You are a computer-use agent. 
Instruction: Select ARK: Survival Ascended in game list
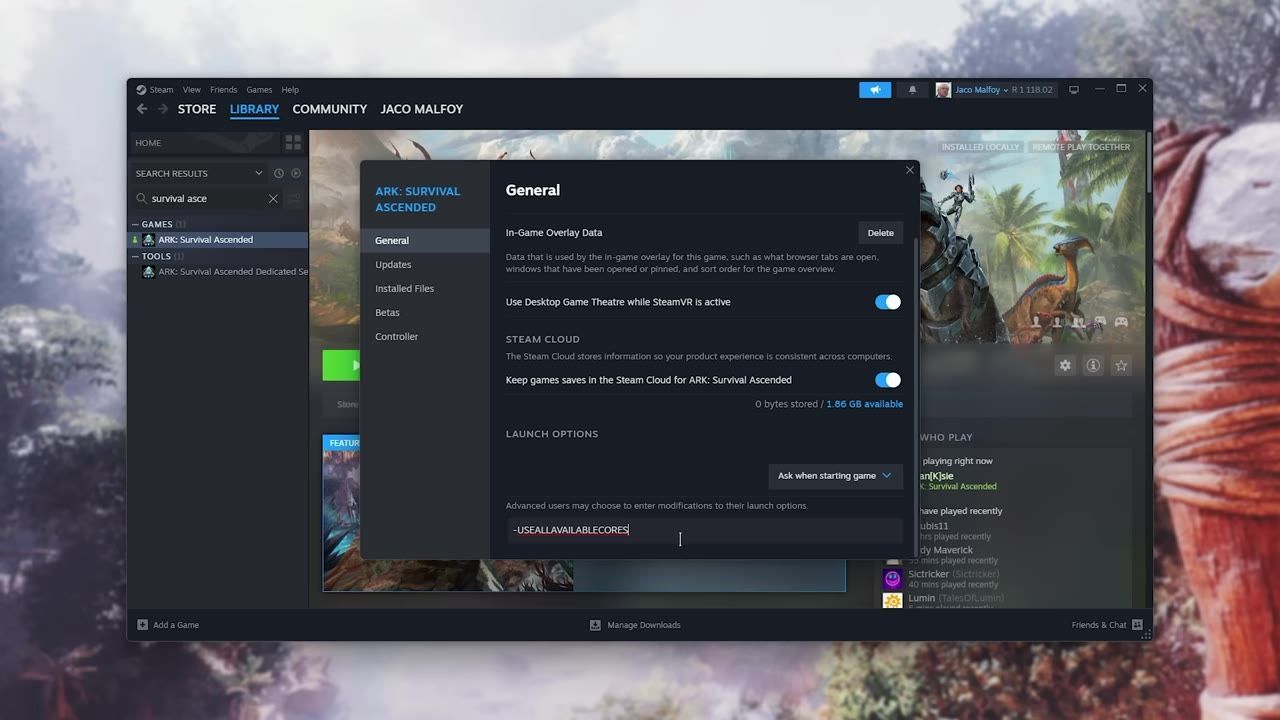click(x=218, y=240)
